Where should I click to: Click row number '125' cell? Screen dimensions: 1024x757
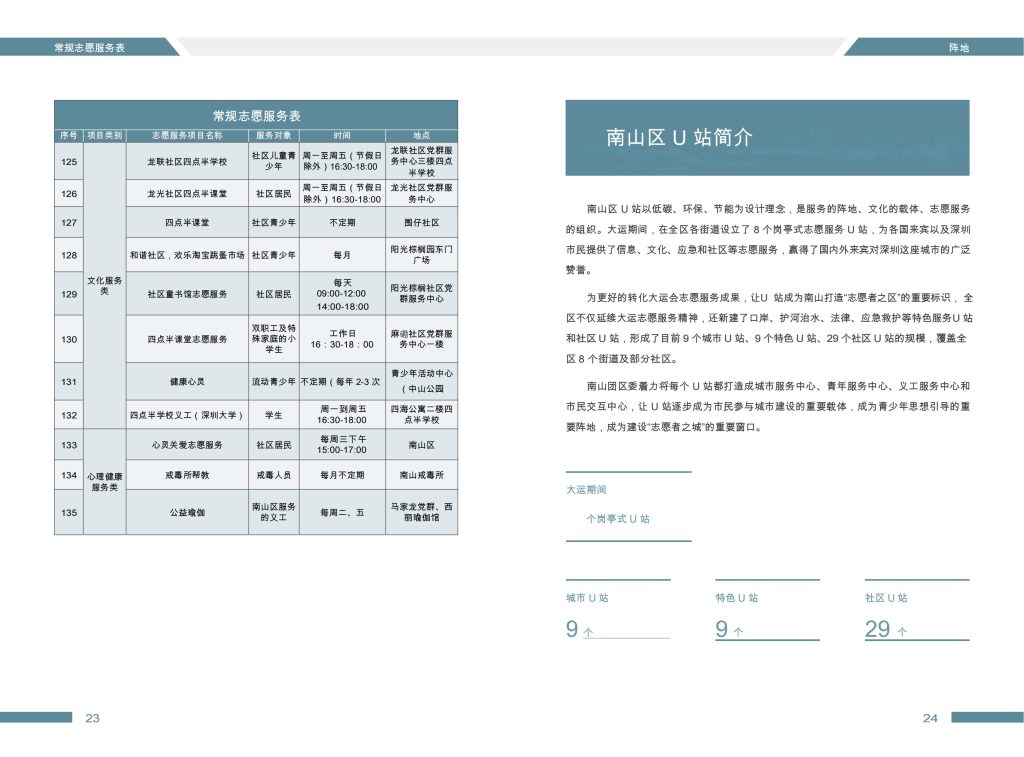tap(69, 161)
